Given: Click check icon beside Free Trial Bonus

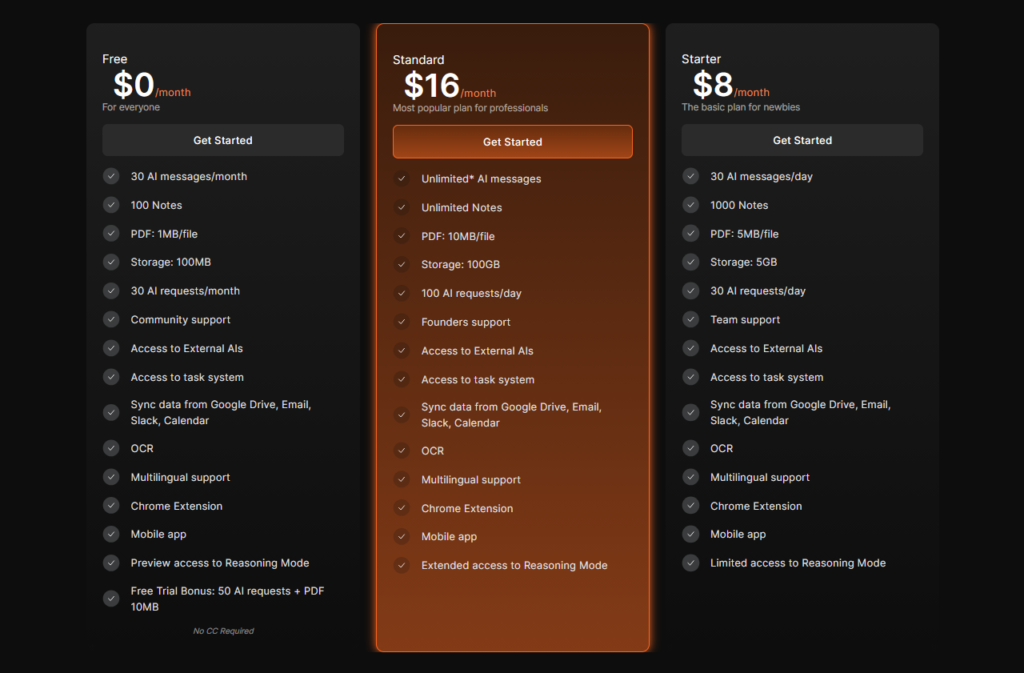Looking at the screenshot, I should click(x=111, y=599).
